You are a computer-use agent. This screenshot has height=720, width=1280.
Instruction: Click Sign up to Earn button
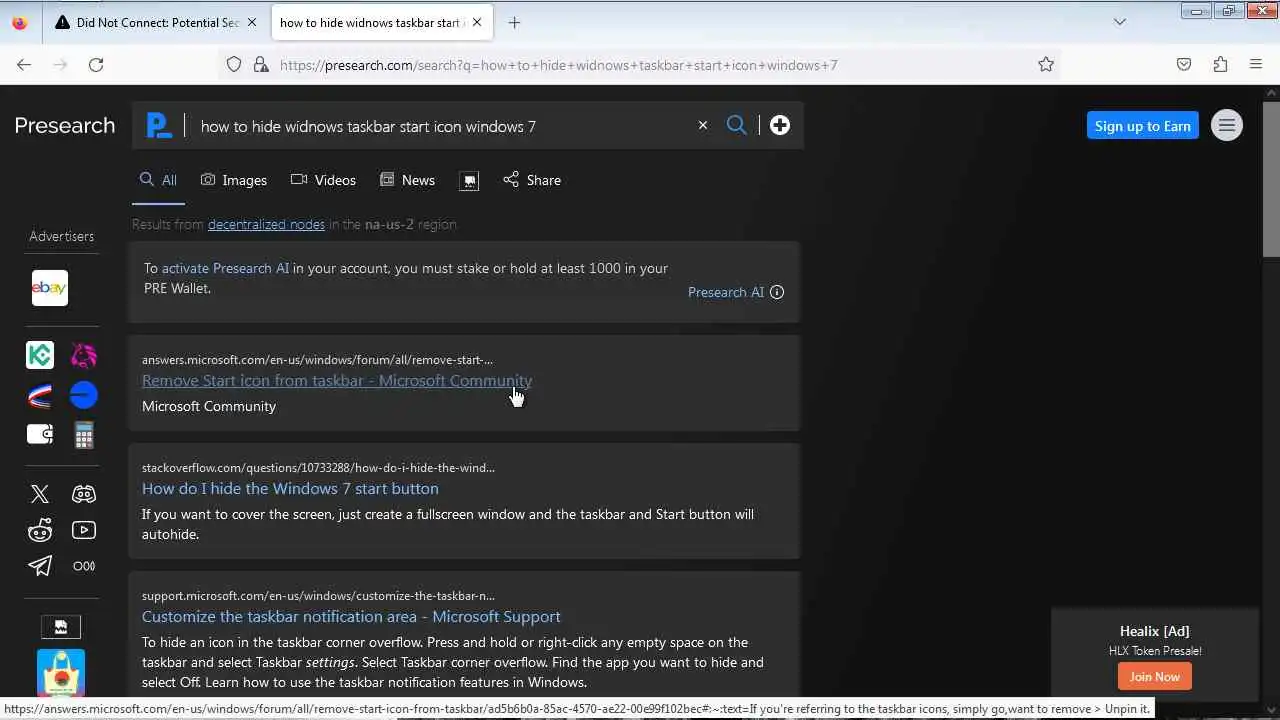click(x=1143, y=125)
